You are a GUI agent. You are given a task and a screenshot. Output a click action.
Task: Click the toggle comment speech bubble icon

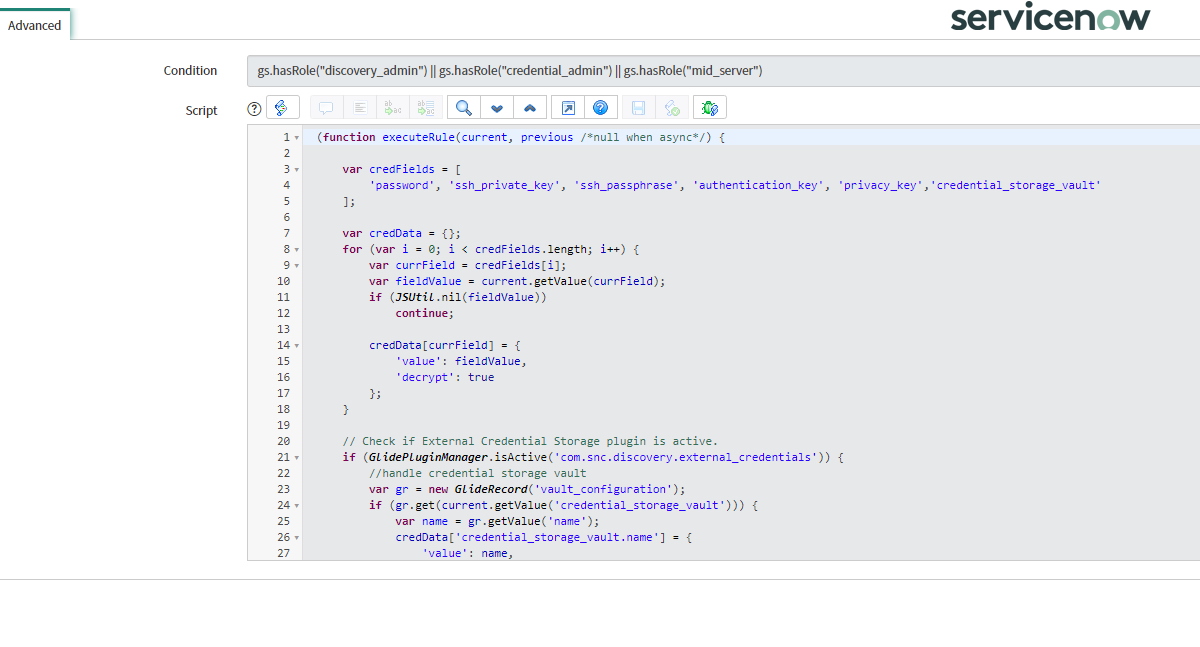point(326,108)
